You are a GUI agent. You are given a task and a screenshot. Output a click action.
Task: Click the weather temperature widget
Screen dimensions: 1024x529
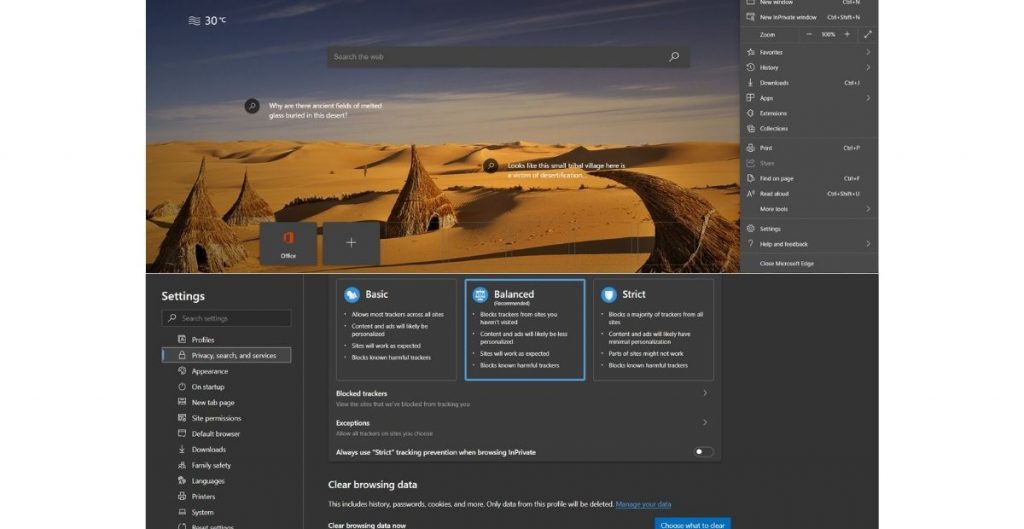(207, 20)
